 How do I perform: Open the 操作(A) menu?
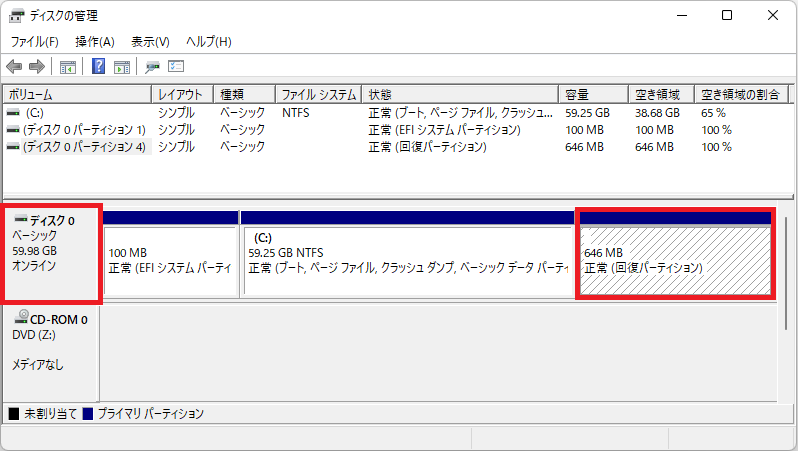[95, 42]
